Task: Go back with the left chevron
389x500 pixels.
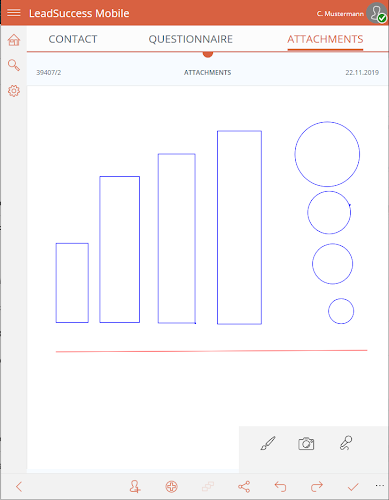Action: click(19, 487)
